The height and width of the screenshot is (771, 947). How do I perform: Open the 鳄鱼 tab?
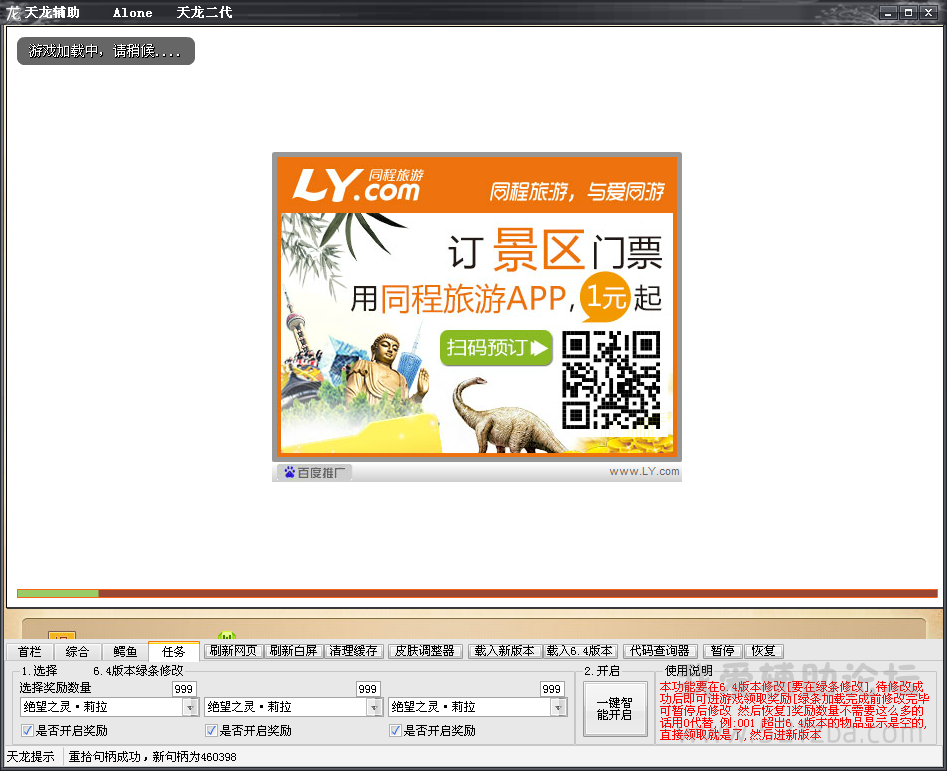point(125,651)
